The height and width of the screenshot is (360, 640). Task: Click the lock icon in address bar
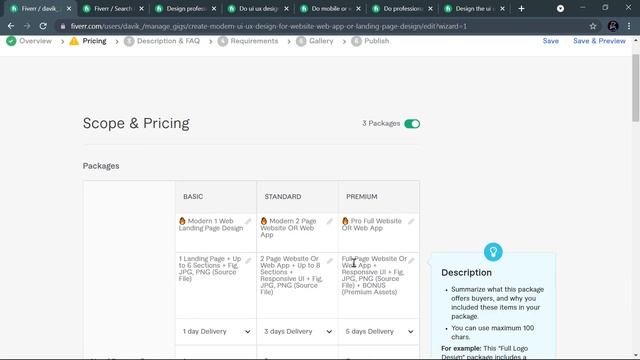pos(62,27)
